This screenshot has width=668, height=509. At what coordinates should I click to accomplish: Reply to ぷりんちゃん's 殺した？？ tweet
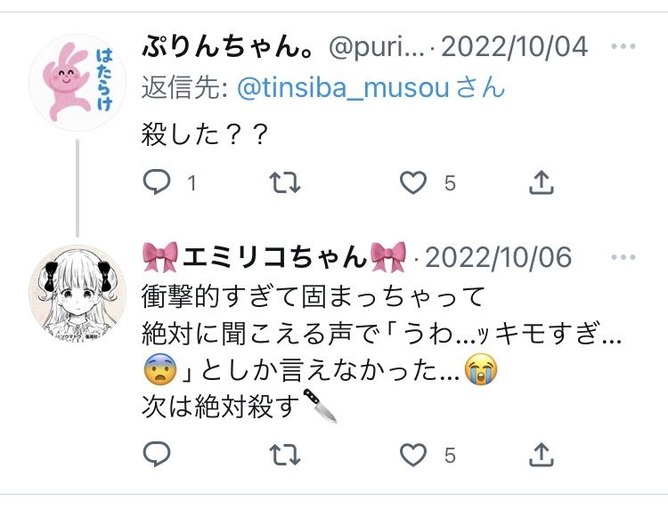point(157,182)
